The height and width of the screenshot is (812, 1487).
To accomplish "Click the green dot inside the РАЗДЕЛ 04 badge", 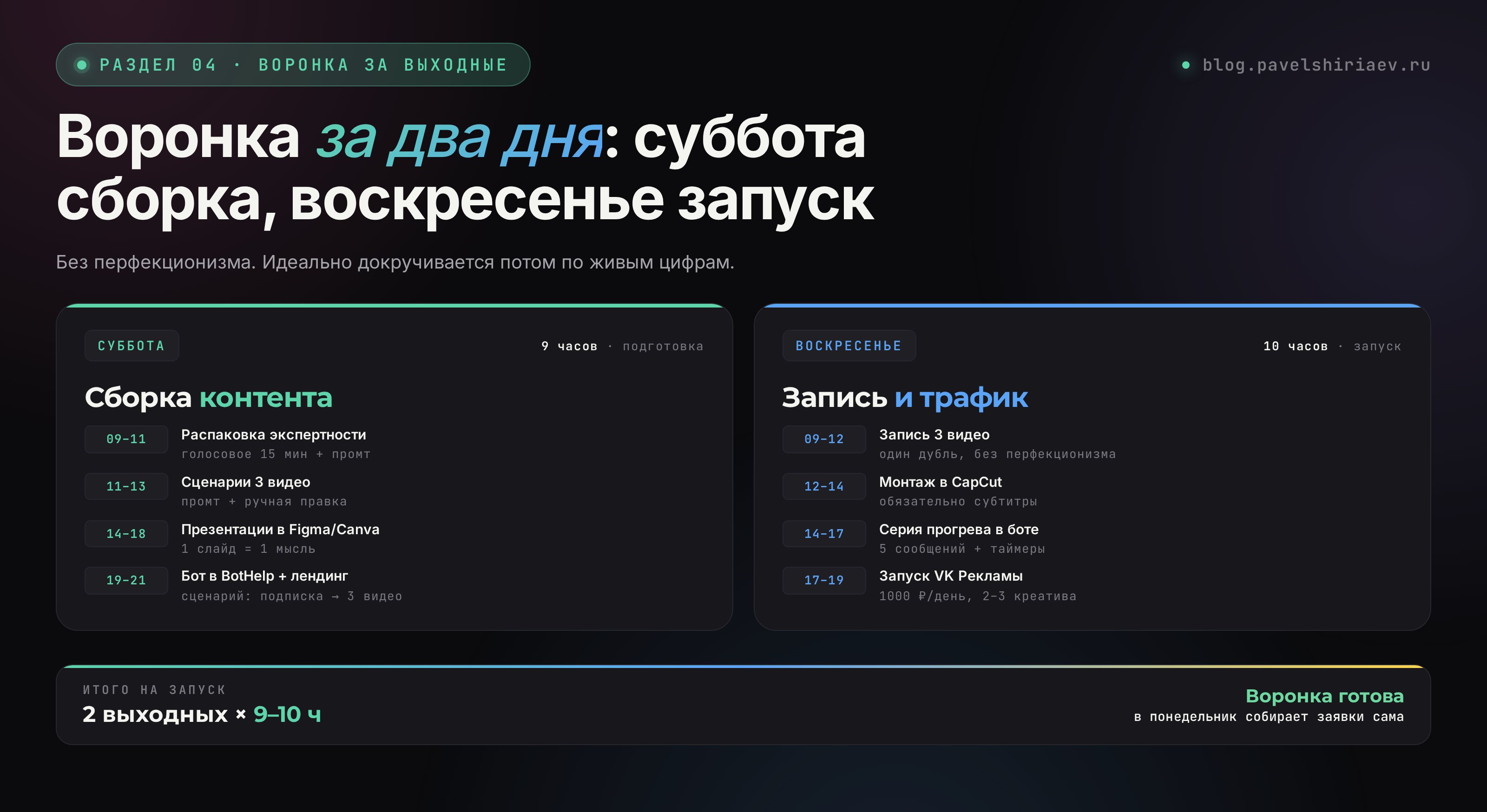I will coord(82,65).
